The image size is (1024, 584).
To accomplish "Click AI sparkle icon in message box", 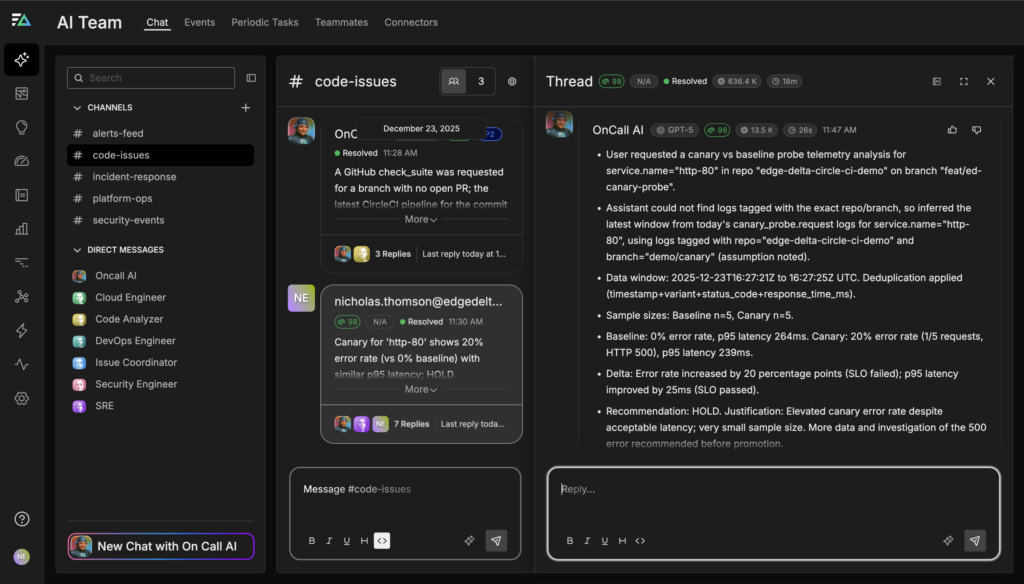I will 469,540.
